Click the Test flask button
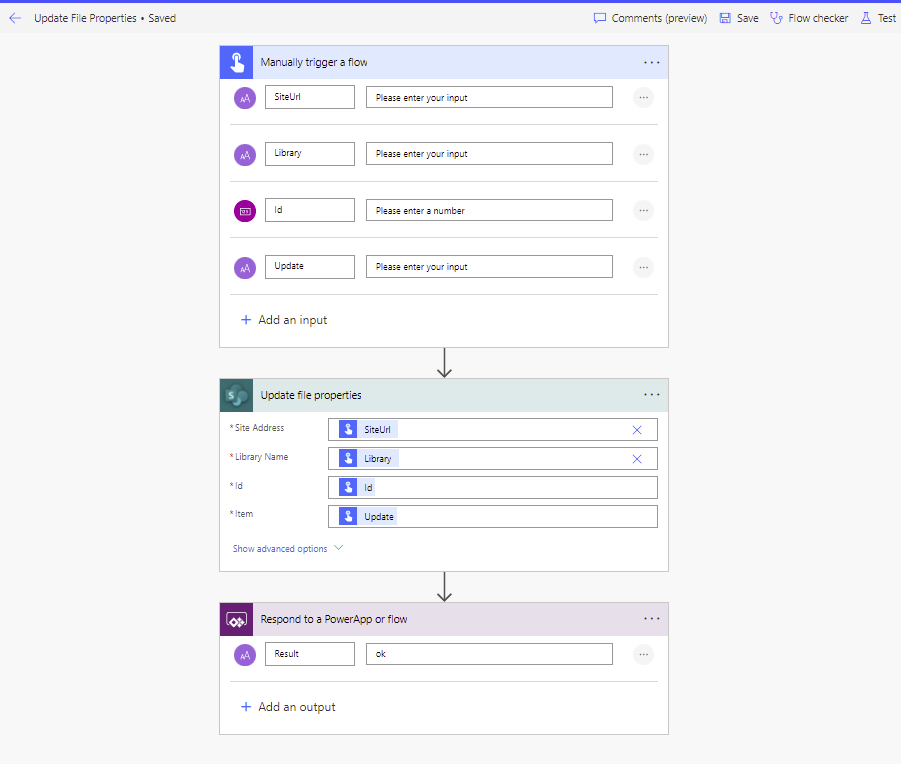The height and width of the screenshot is (764, 901). click(x=878, y=18)
